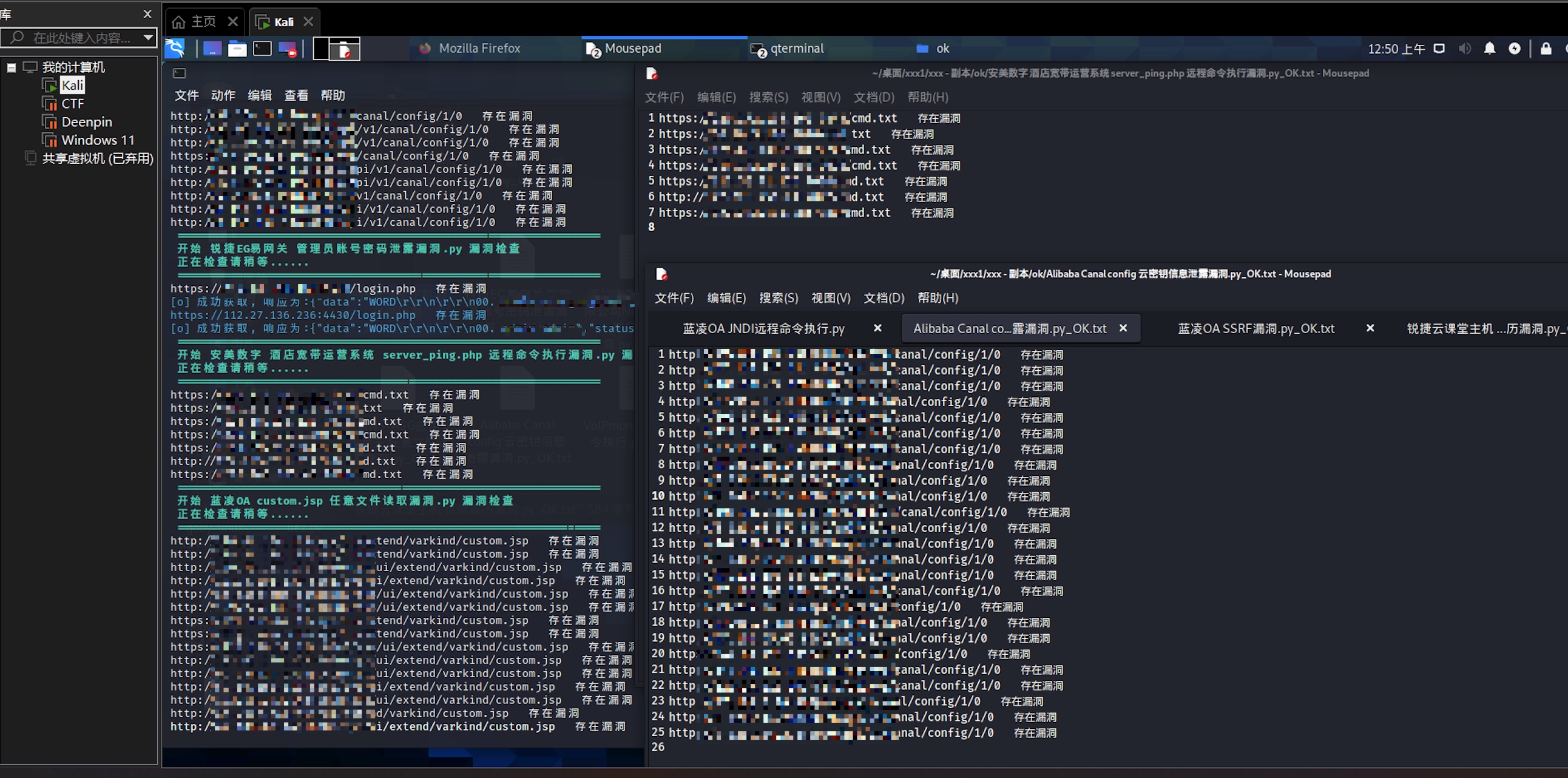Open the Kali applications menu via dragon icon
The image size is (1568, 778).
point(175,48)
